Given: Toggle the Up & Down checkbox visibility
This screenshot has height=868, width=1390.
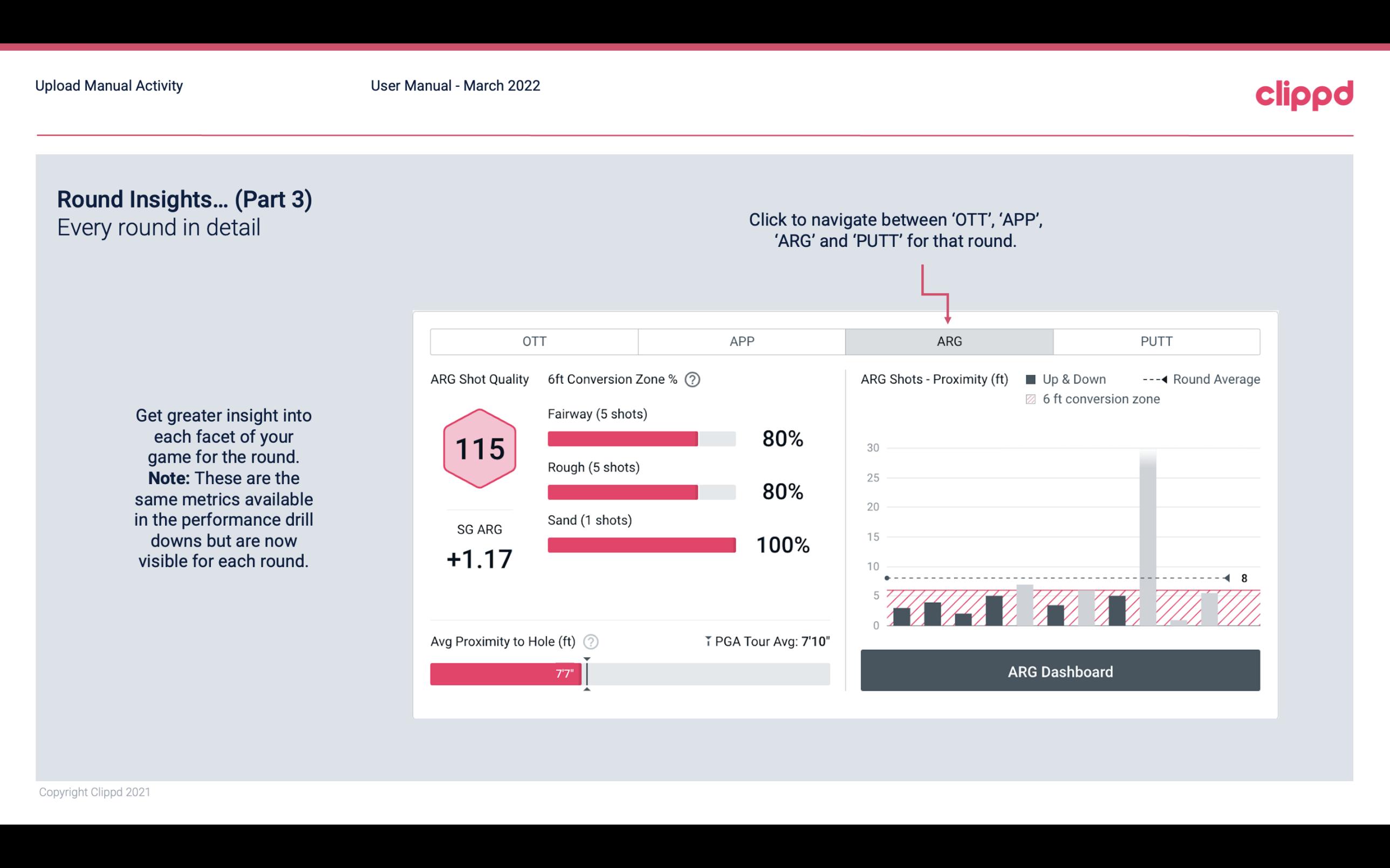Looking at the screenshot, I should tap(1033, 379).
